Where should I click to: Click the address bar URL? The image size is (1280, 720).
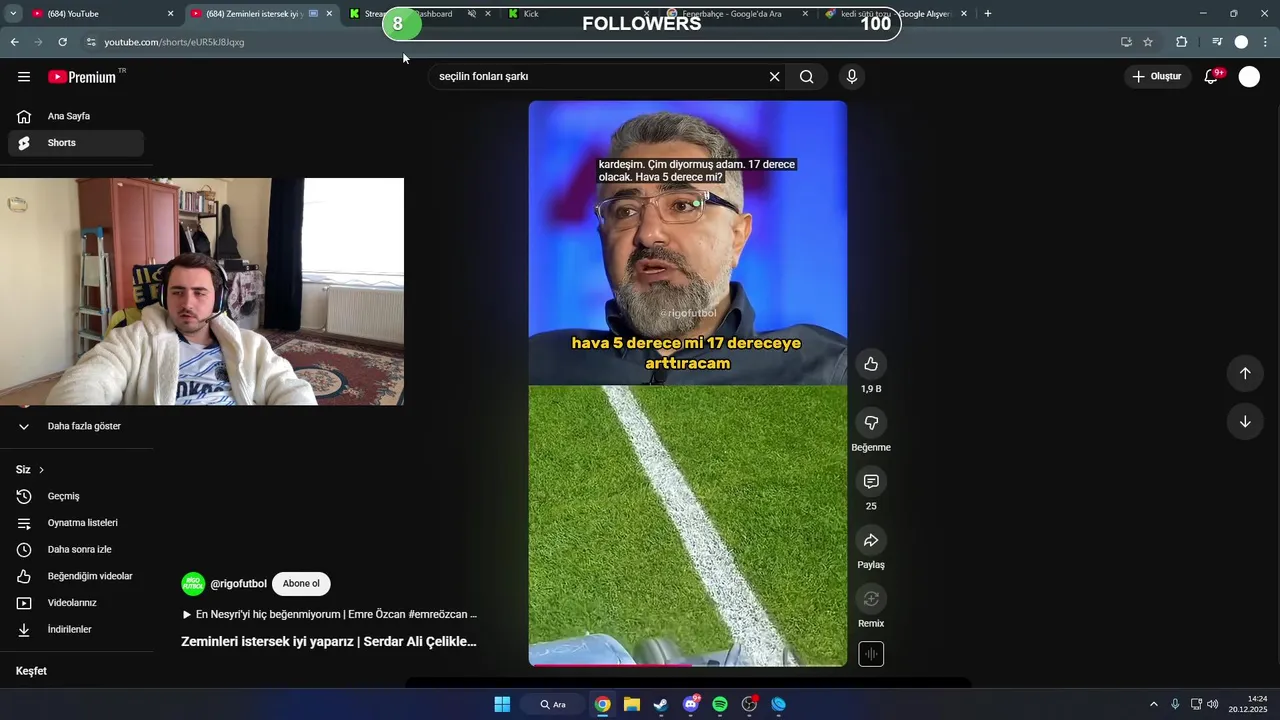pos(174,42)
